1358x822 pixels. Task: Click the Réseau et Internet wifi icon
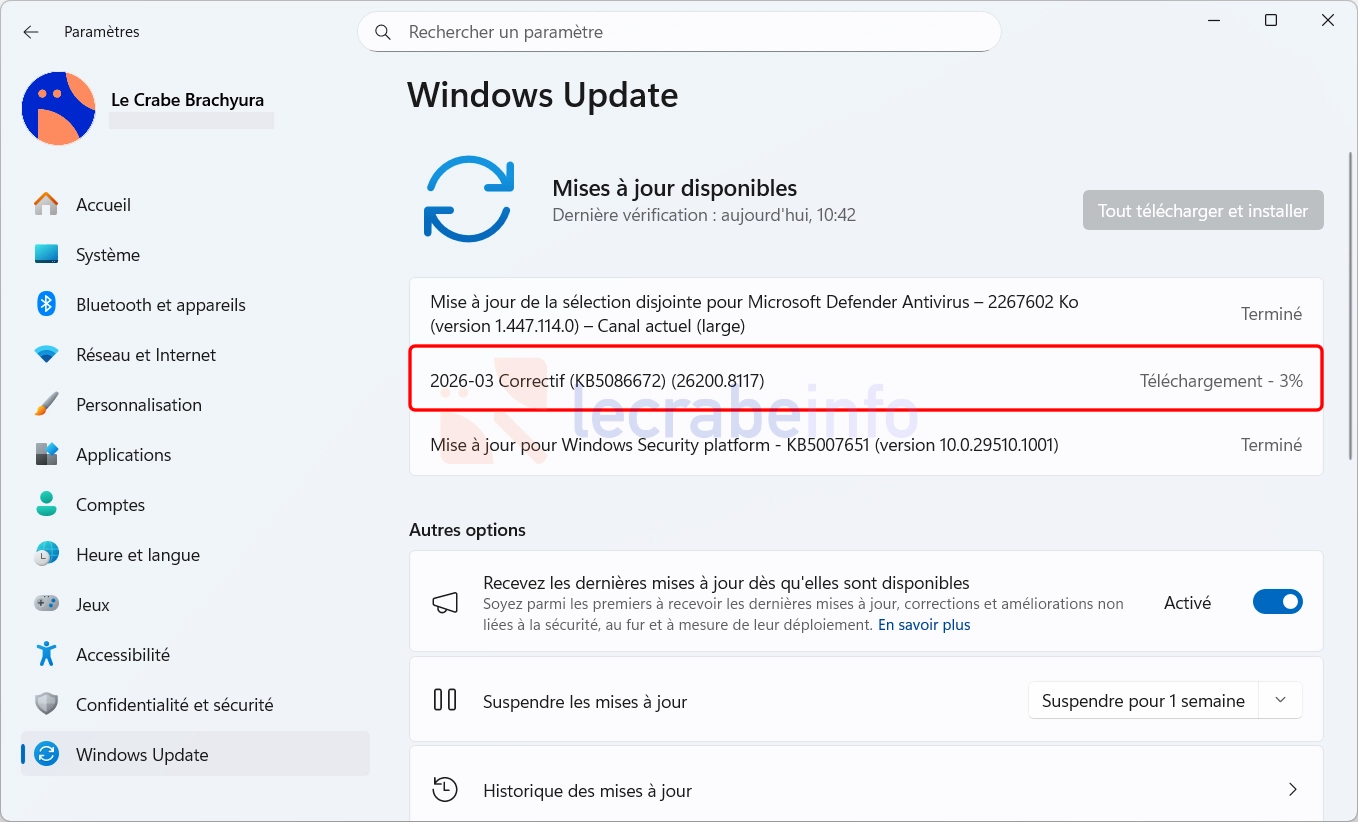(46, 355)
